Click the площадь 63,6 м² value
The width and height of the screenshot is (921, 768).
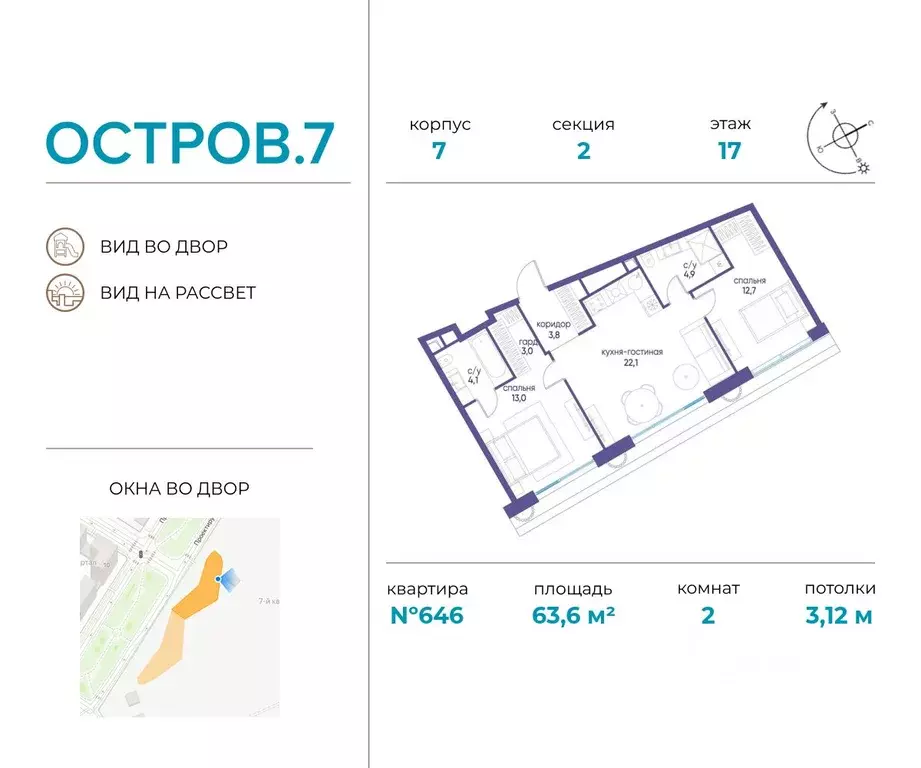(573, 615)
